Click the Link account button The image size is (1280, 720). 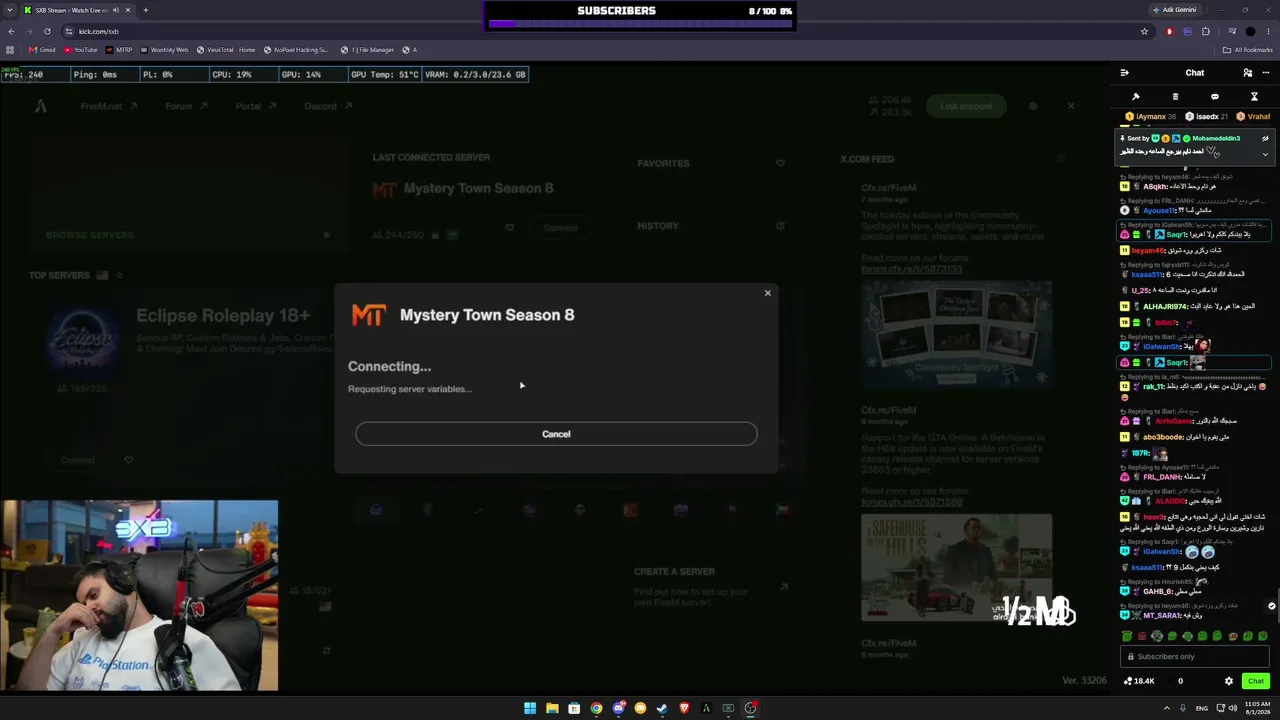tap(966, 106)
